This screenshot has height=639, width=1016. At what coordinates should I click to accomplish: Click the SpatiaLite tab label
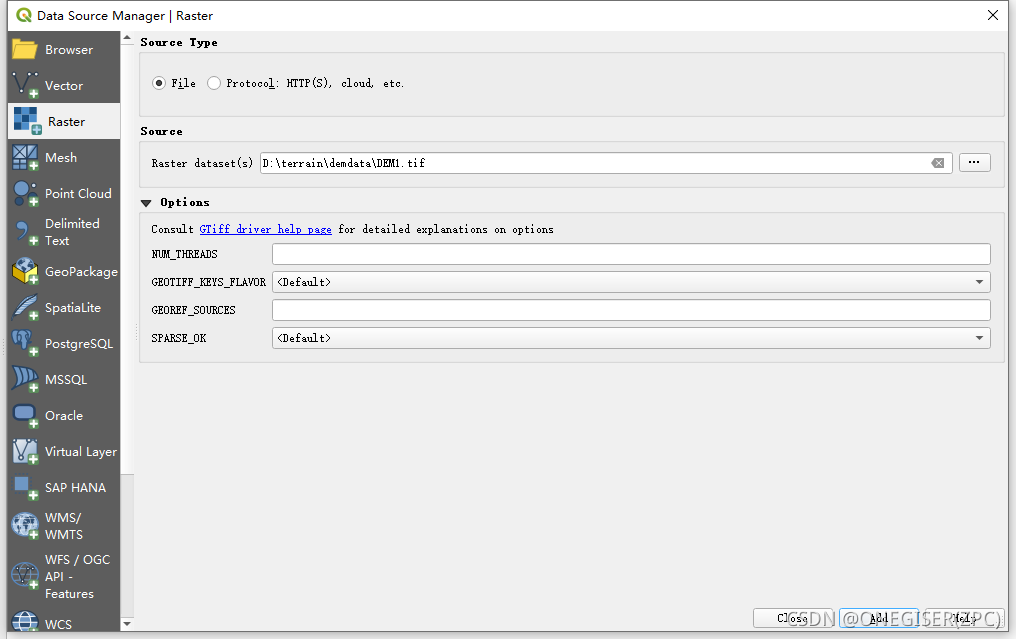tap(73, 307)
